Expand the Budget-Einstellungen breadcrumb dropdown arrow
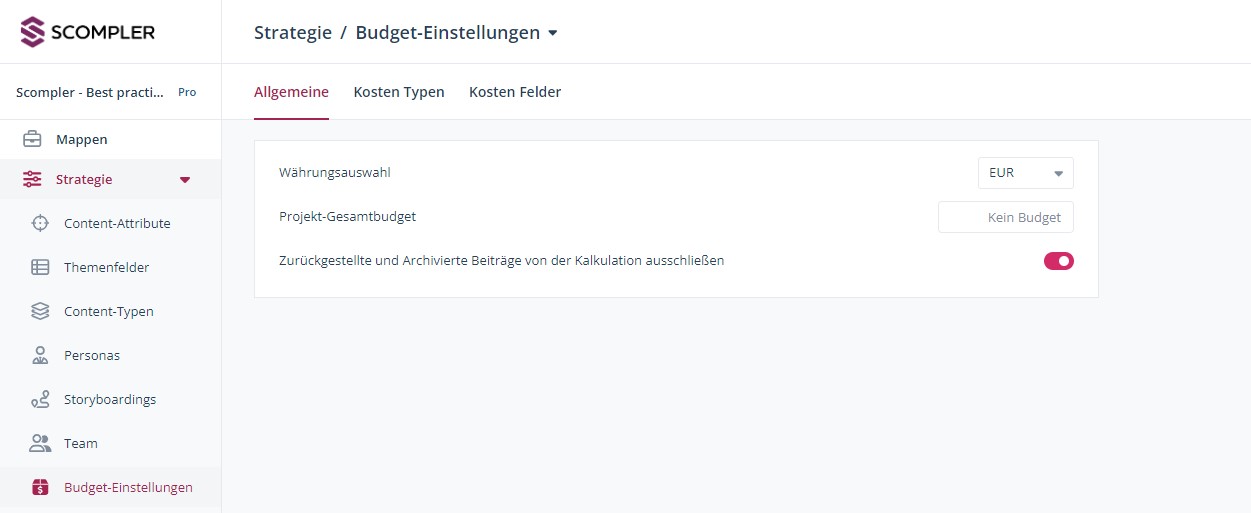This screenshot has width=1251, height=513. coord(553,33)
